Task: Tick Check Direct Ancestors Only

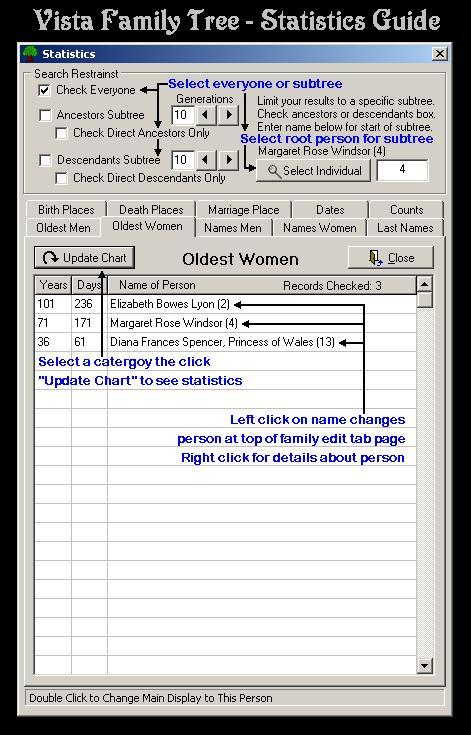Action: point(61,133)
